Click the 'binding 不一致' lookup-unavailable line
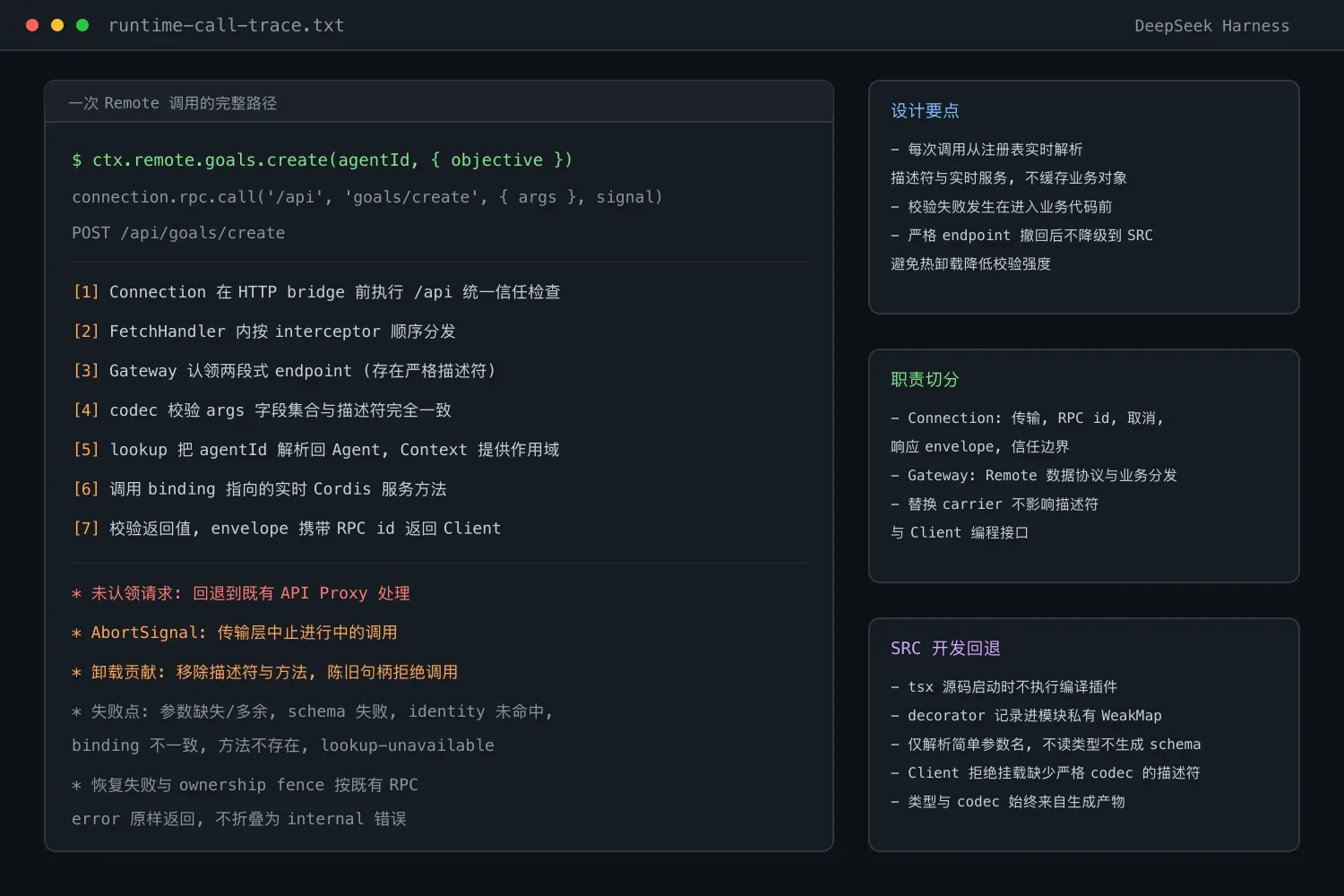 [283, 745]
